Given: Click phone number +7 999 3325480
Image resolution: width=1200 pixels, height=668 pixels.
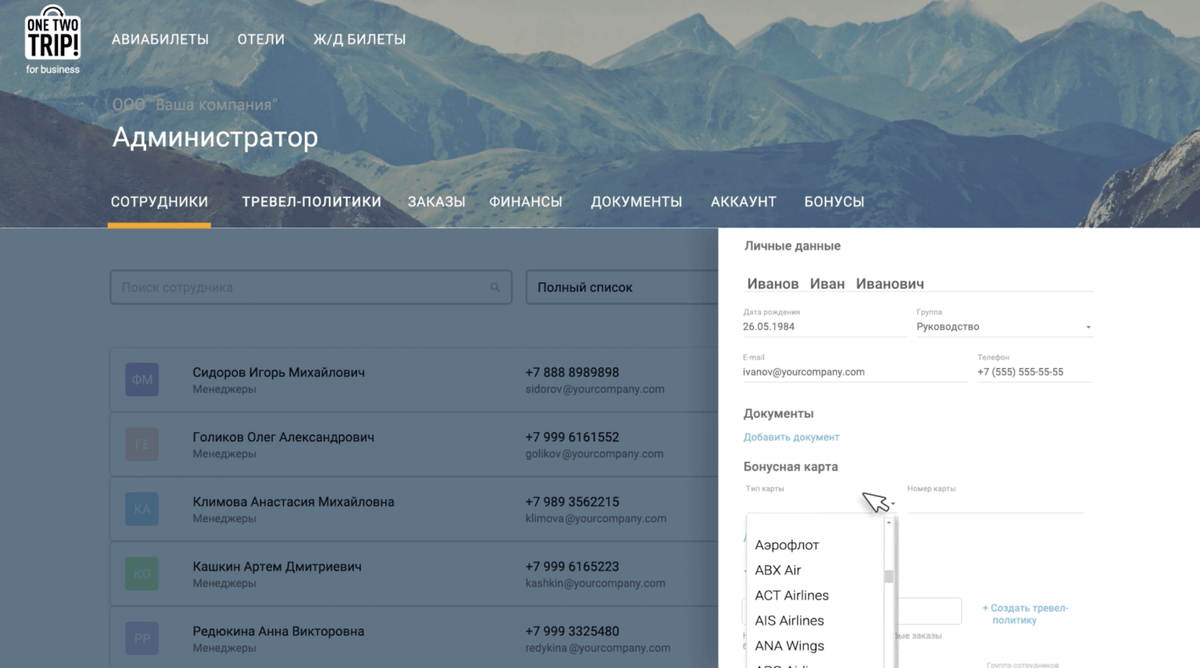Looking at the screenshot, I should [572, 631].
